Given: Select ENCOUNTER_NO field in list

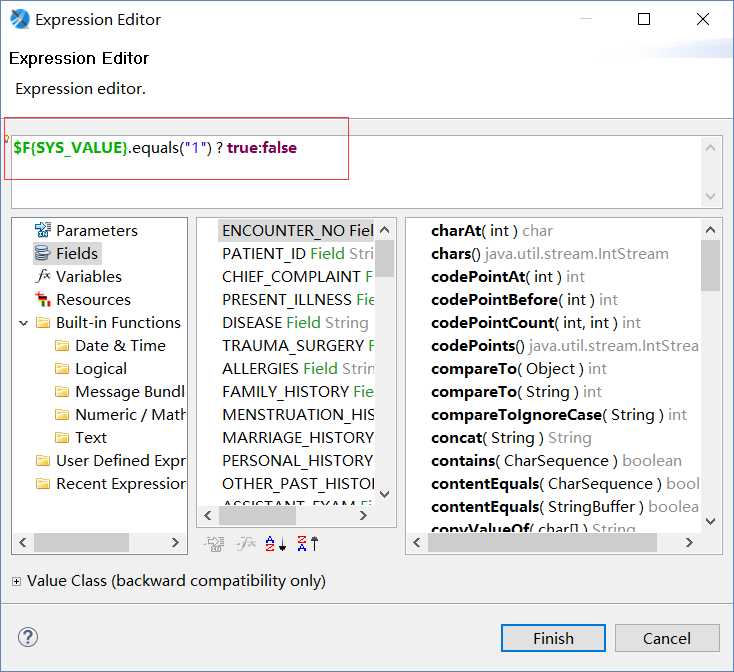Looking at the screenshot, I should (x=297, y=230).
